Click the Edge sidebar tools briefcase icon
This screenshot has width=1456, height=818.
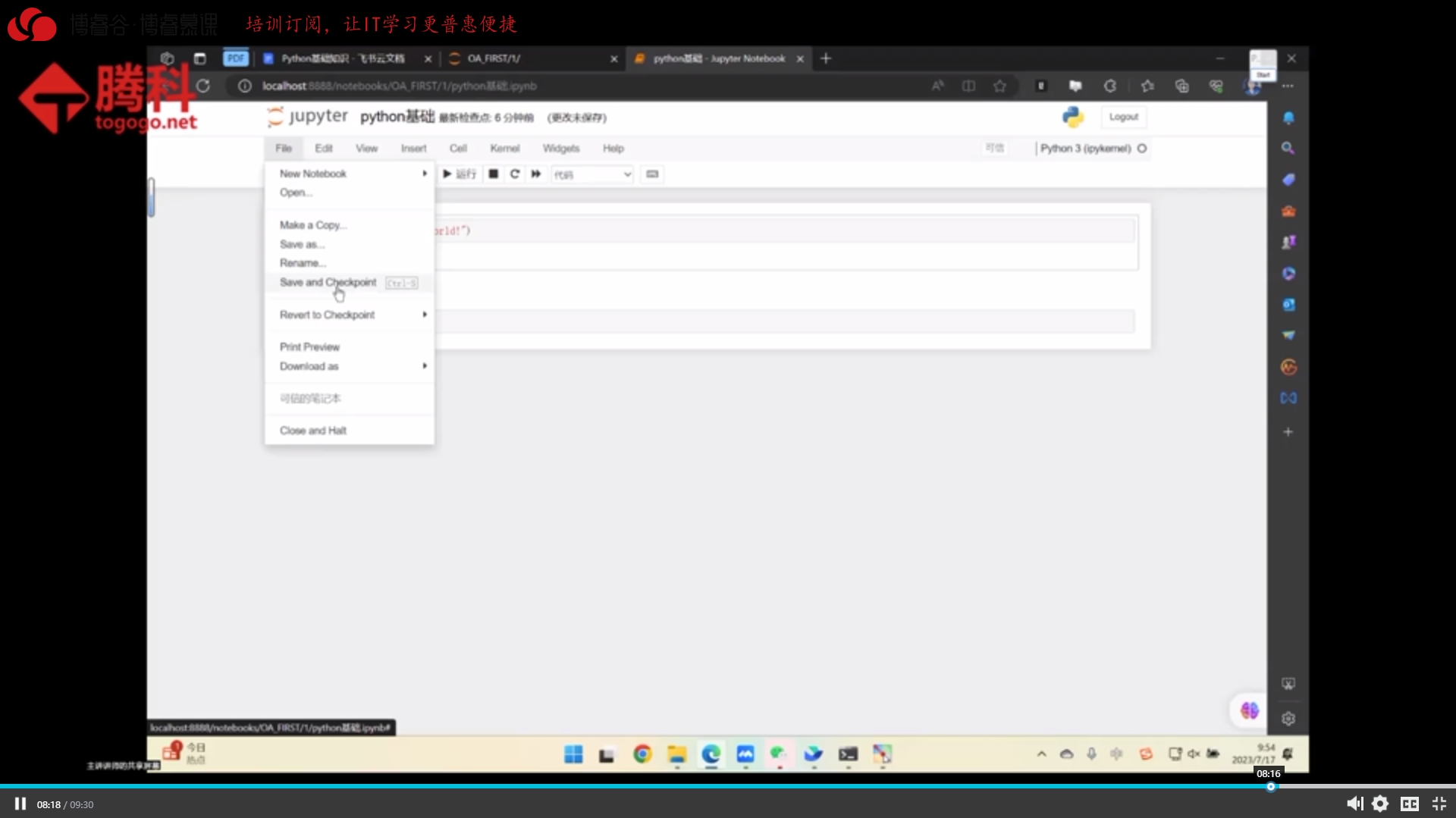point(1288,212)
